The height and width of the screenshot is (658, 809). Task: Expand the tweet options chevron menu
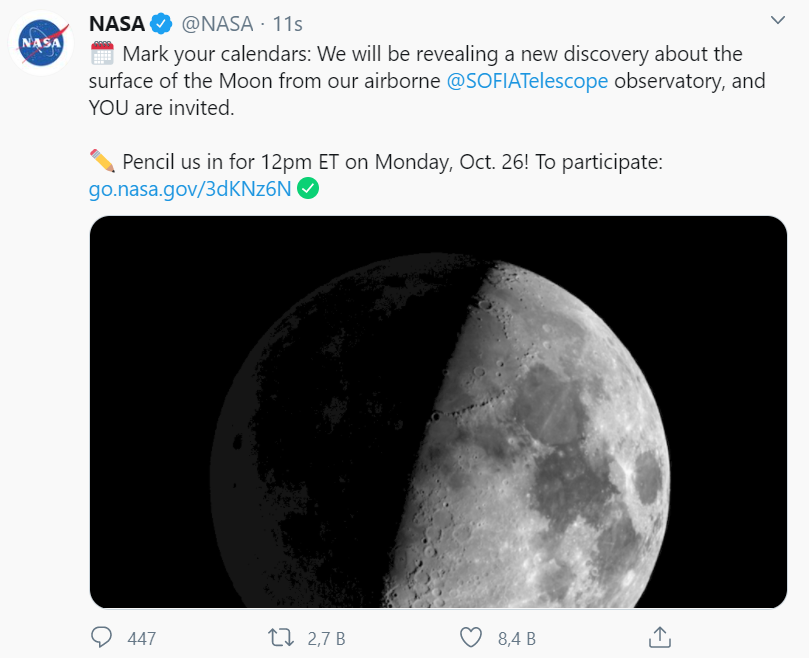(778, 21)
